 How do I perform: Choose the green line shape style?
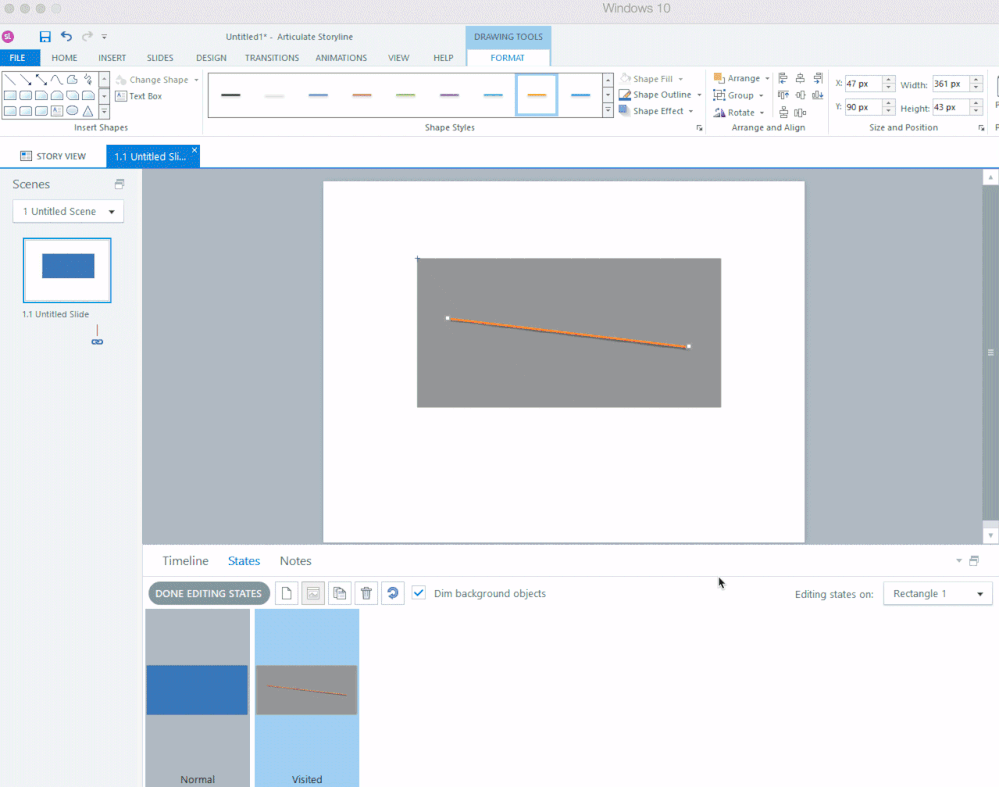coord(405,96)
